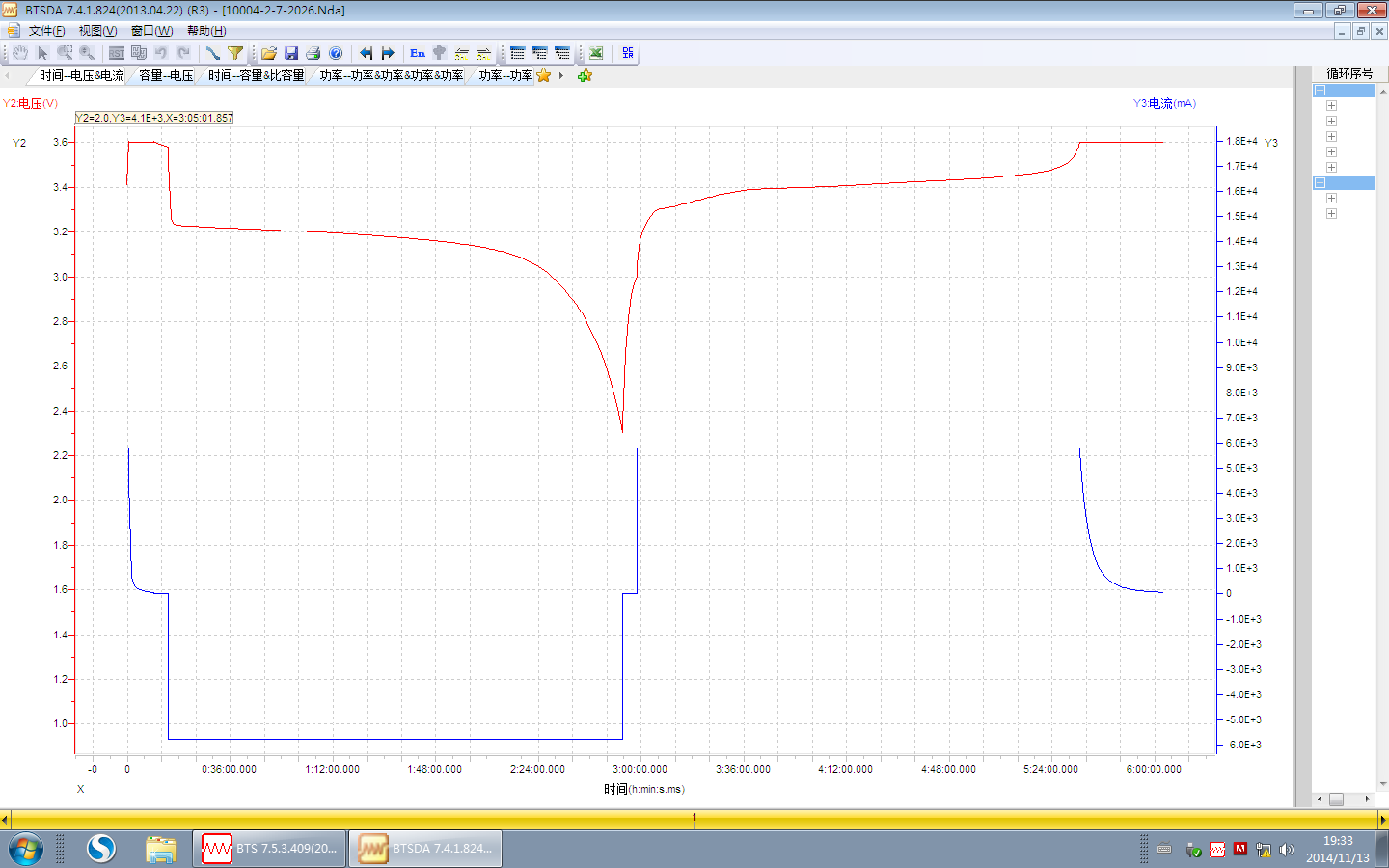
Task: Open file explorer from taskbar
Action: 161,849
